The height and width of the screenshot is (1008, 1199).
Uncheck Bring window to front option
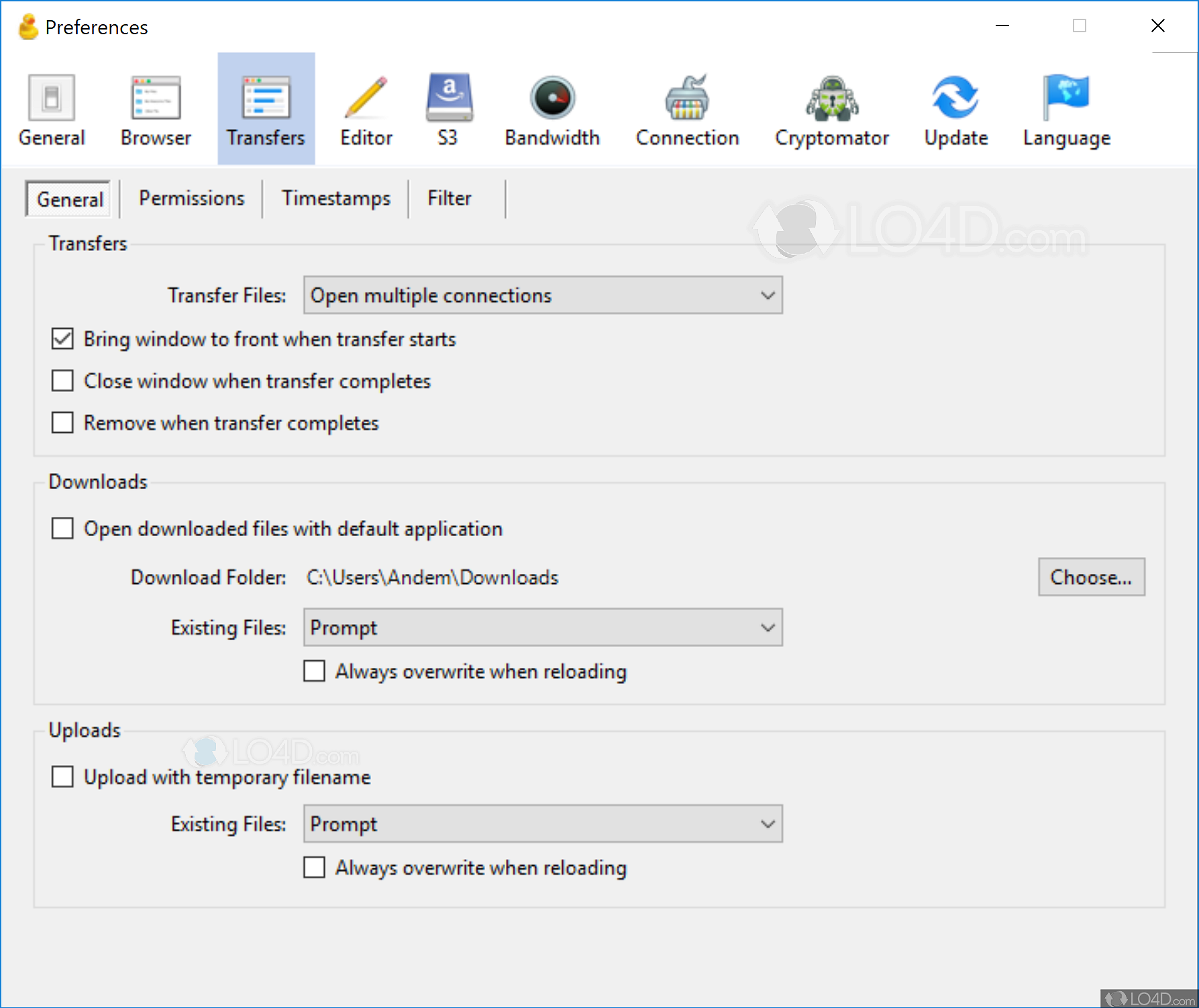tap(62, 339)
